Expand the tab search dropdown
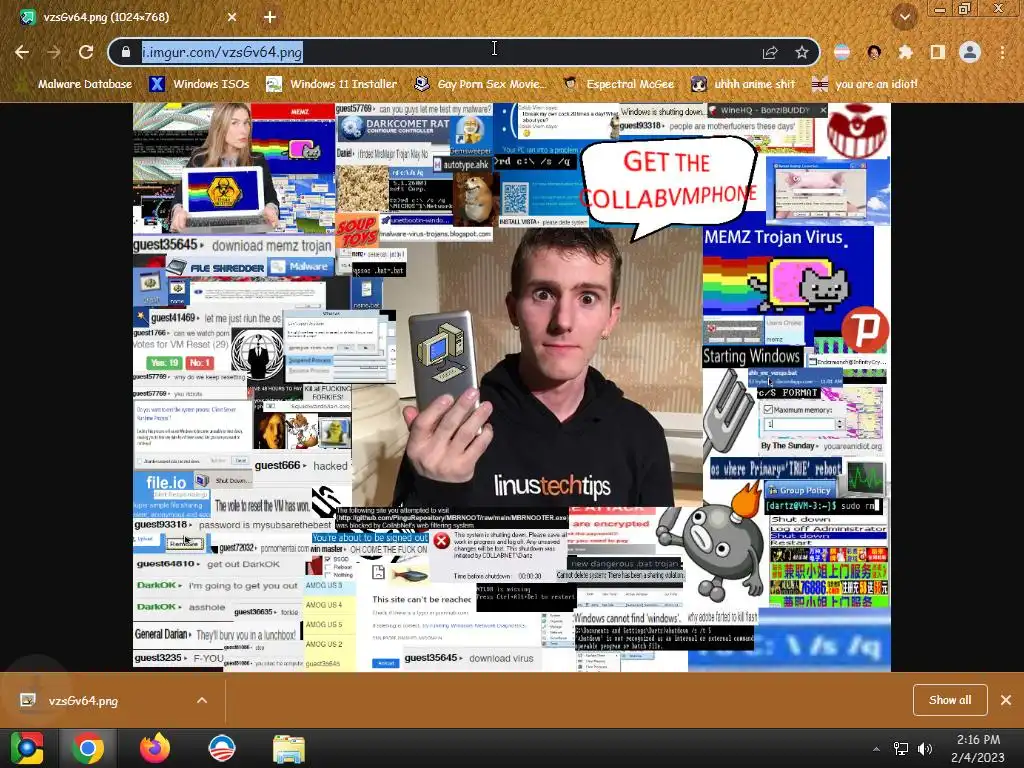1024x768 pixels. [x=904, y=17]
